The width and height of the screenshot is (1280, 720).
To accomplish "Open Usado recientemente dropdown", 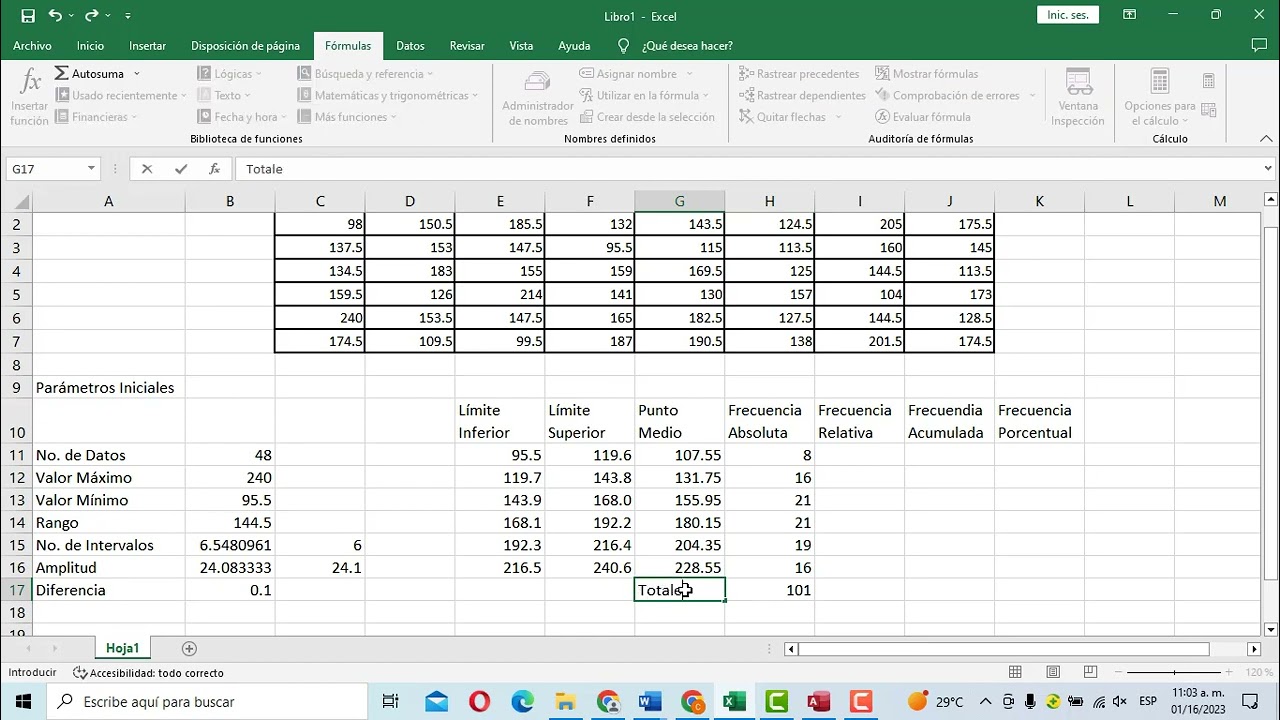I will point(120,95).
